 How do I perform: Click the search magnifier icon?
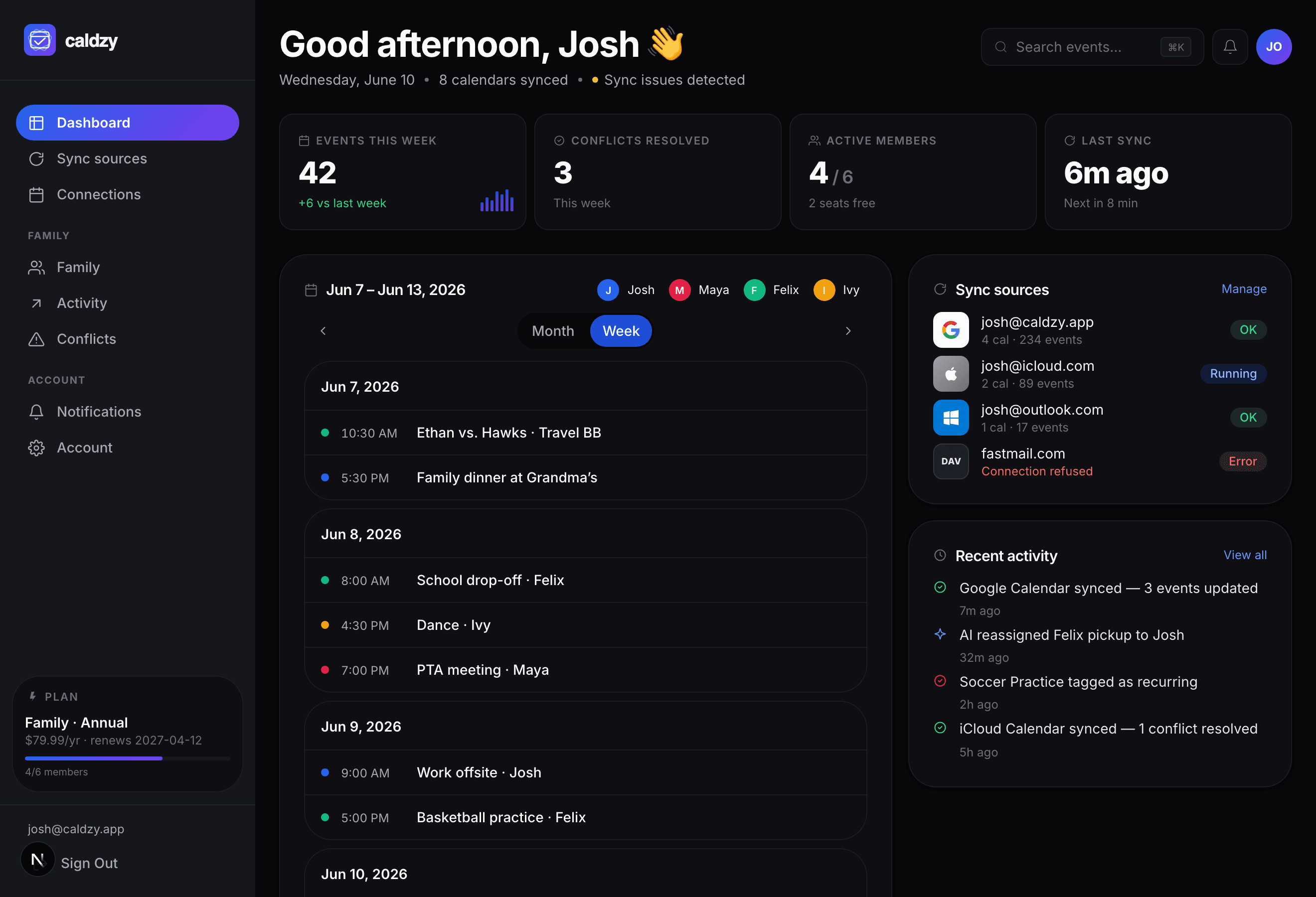1000,47
